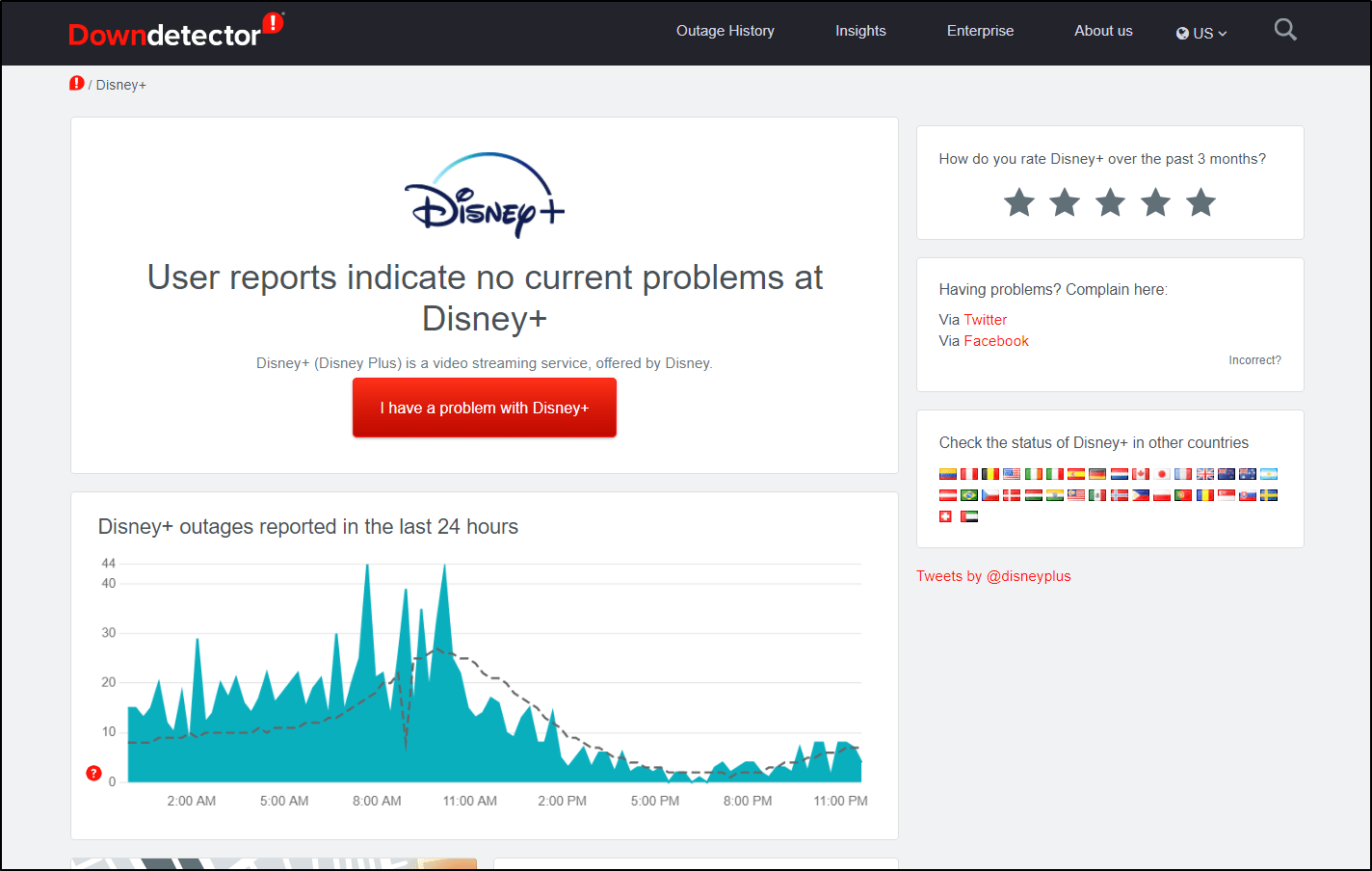Click the Disney+ logo image
1372x871 pixels.
click(485, 195)
